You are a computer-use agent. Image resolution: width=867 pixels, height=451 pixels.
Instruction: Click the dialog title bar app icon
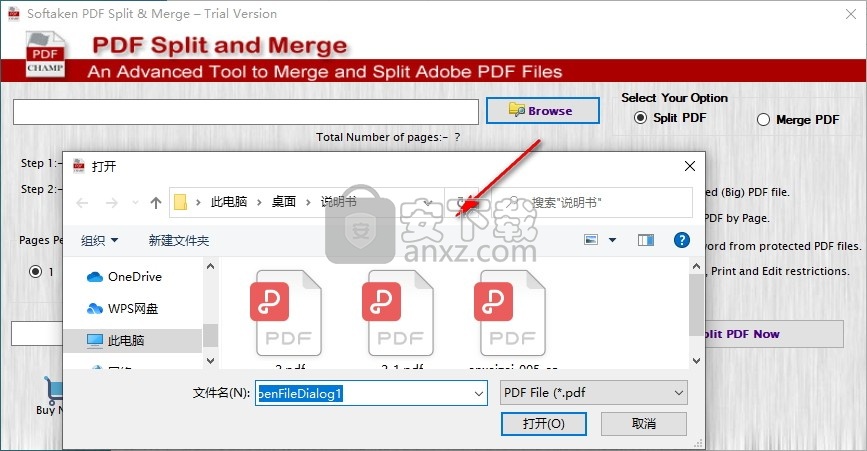point(79,166)
